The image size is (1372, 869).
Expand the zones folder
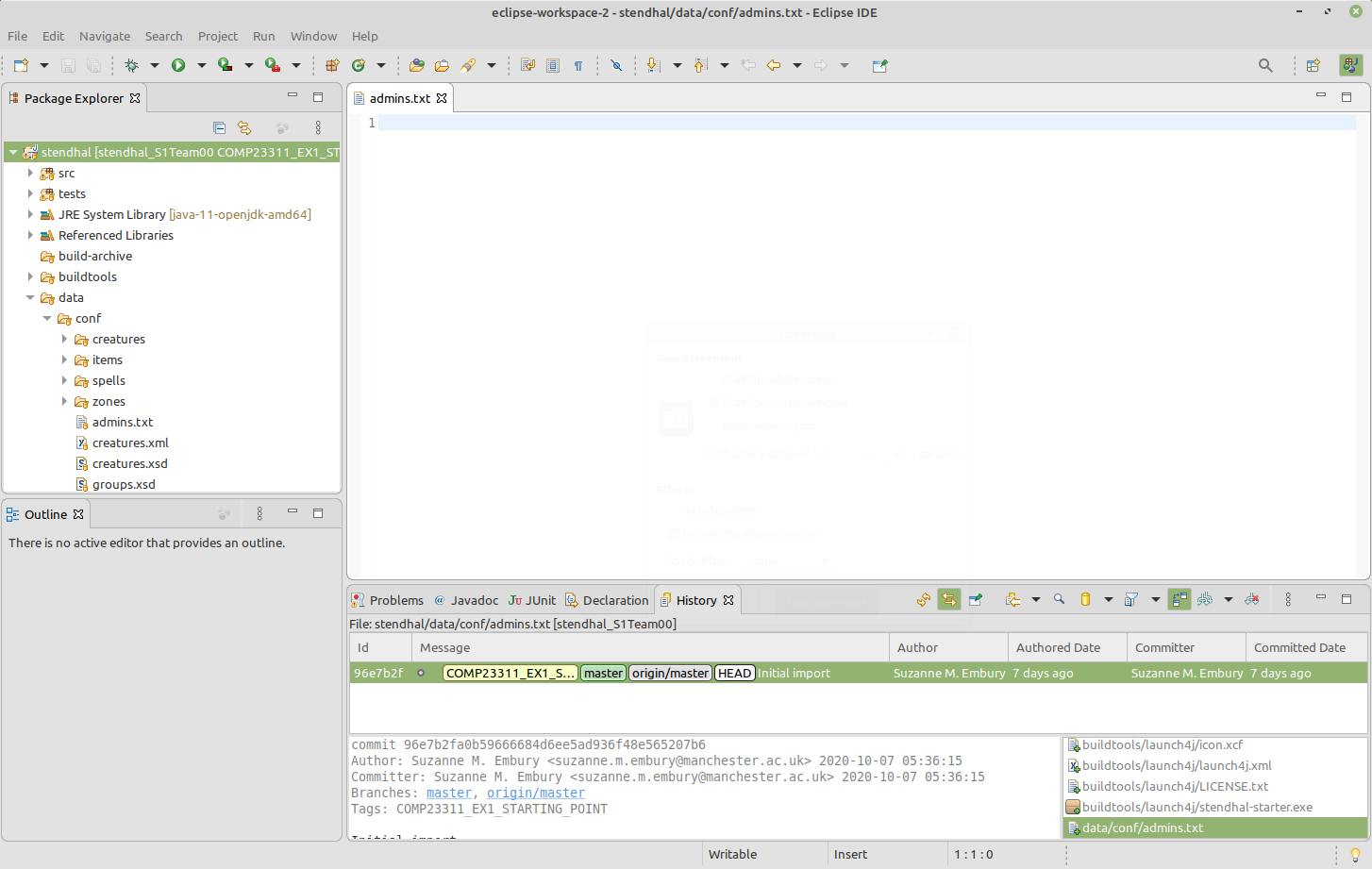pyautogui.click(x=64, y=401)
